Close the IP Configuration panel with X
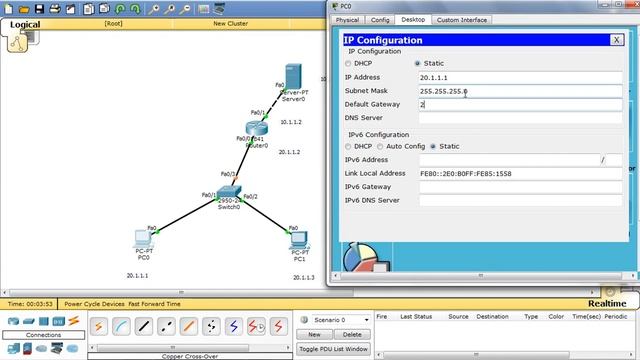 (616, 40)
